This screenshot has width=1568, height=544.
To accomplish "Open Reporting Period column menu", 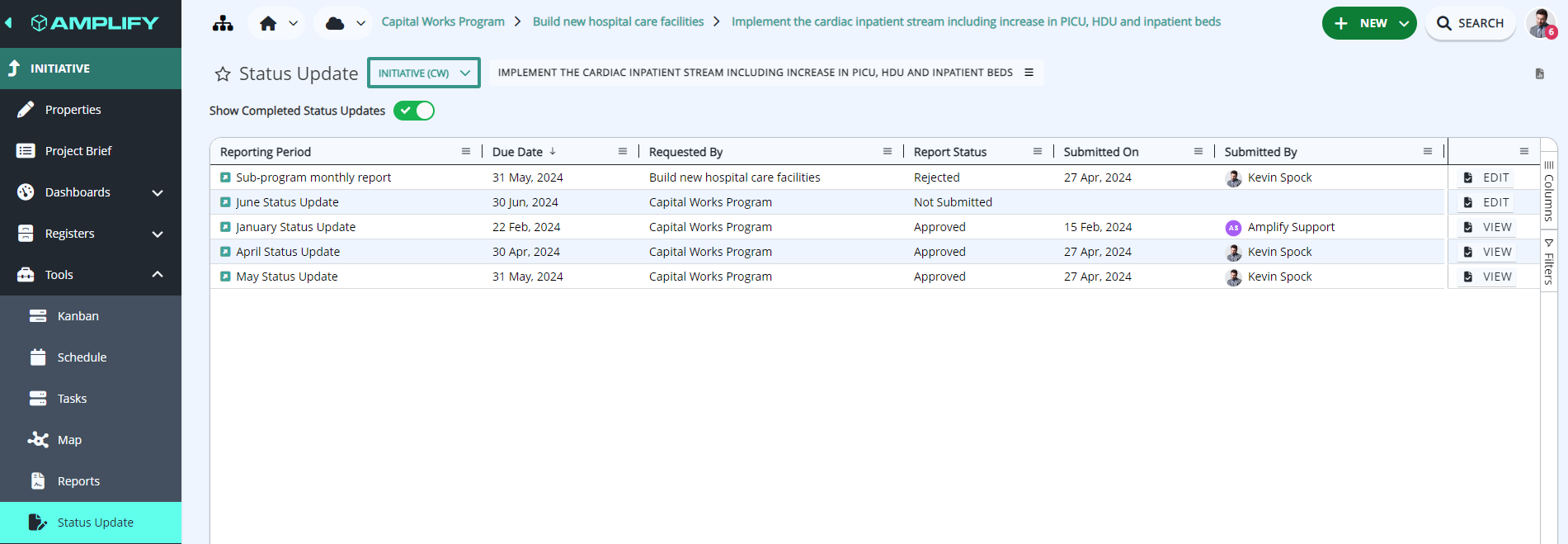I will pyautogui.click(x=466, y=152).
